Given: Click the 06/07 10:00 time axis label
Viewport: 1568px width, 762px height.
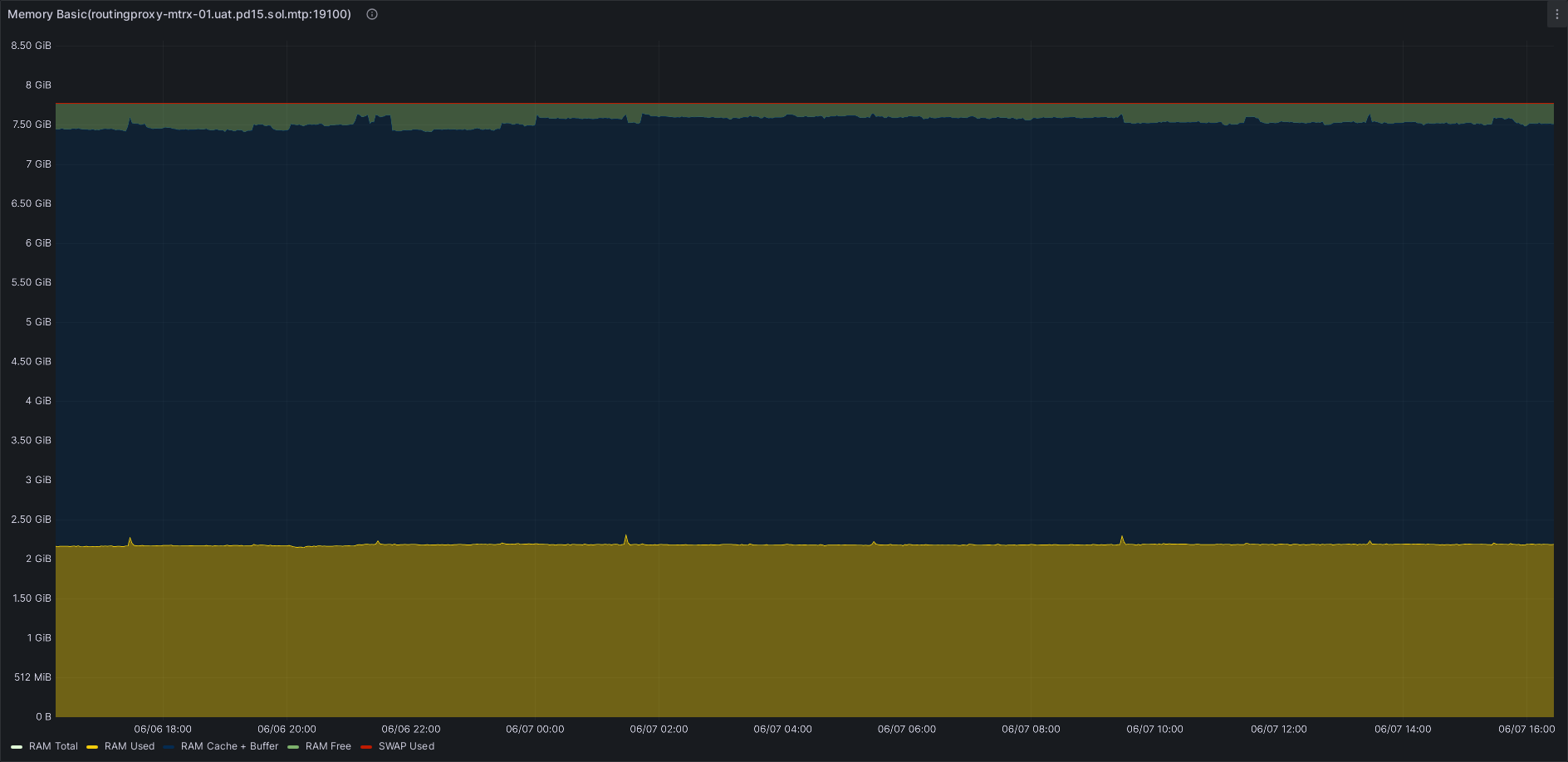Looking at the screenshot, I should click(x=1155, y=729).
